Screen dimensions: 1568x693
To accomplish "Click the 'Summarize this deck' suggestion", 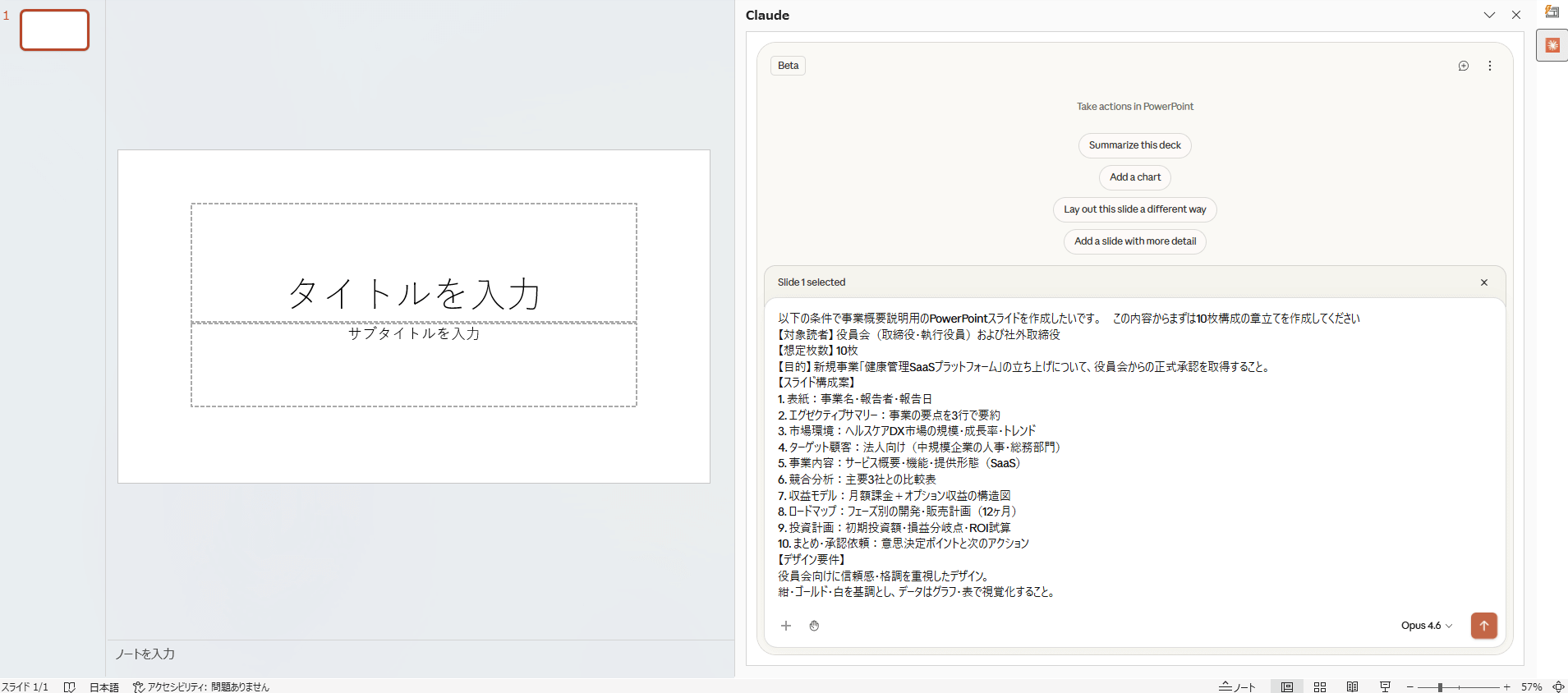I will pyautogui.click(x=1134, y=145).
